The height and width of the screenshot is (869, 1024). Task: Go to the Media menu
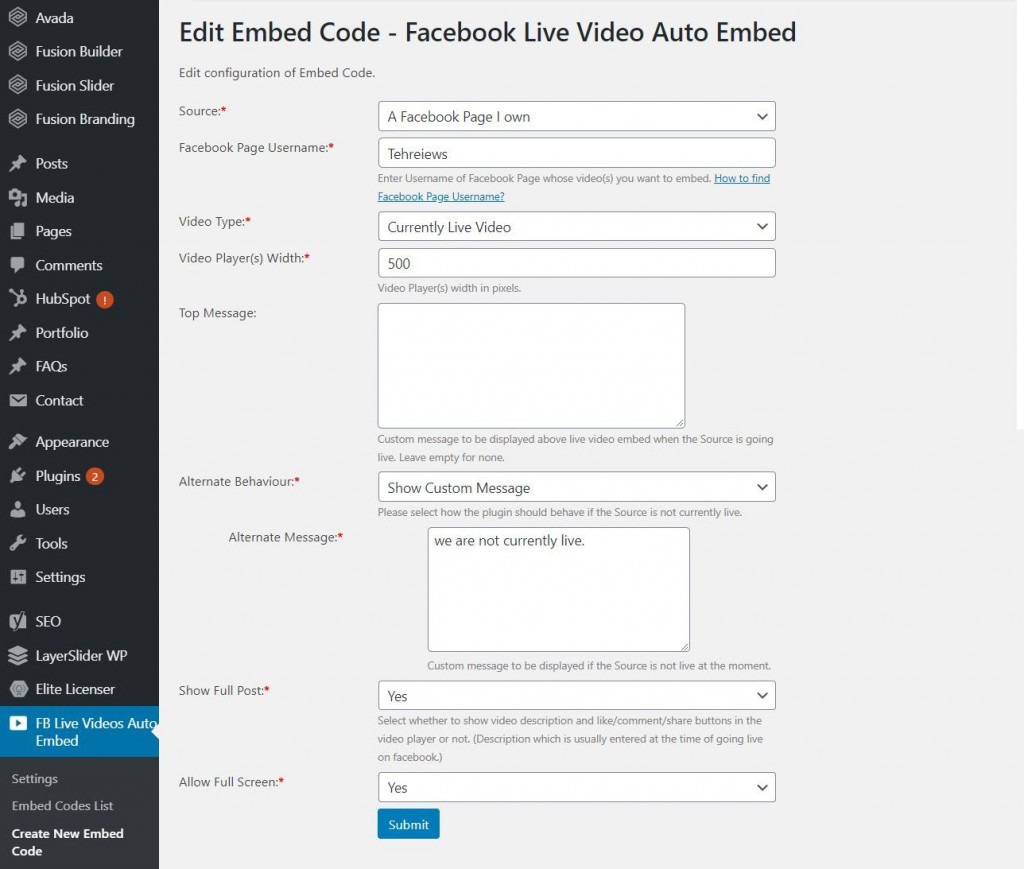(55, 197)
